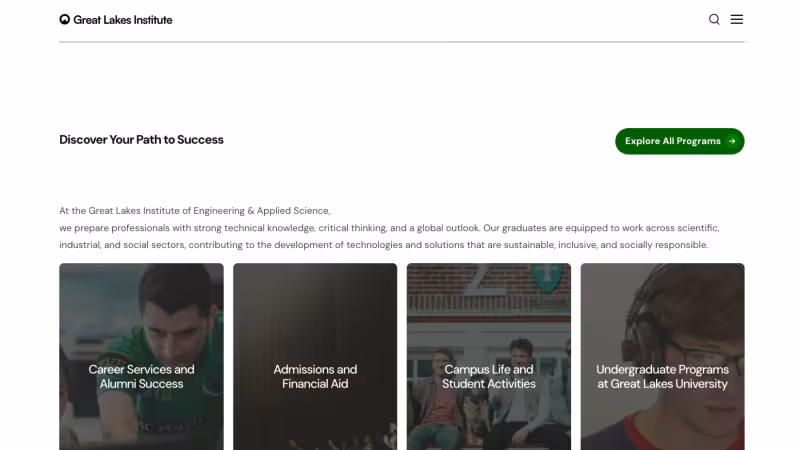Viewport: 800px width, 450px height.
Task: Open the search magnifier icon
Action: point(714,19)
